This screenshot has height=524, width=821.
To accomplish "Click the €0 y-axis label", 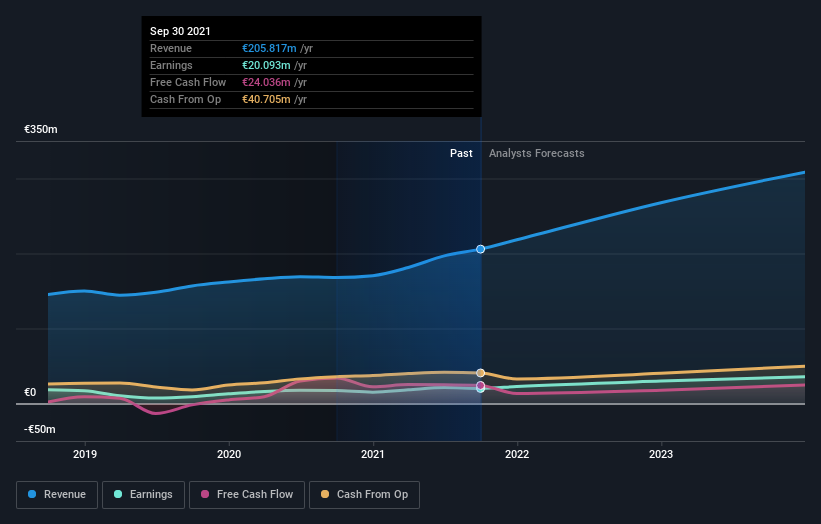I will tap(30, 392).
